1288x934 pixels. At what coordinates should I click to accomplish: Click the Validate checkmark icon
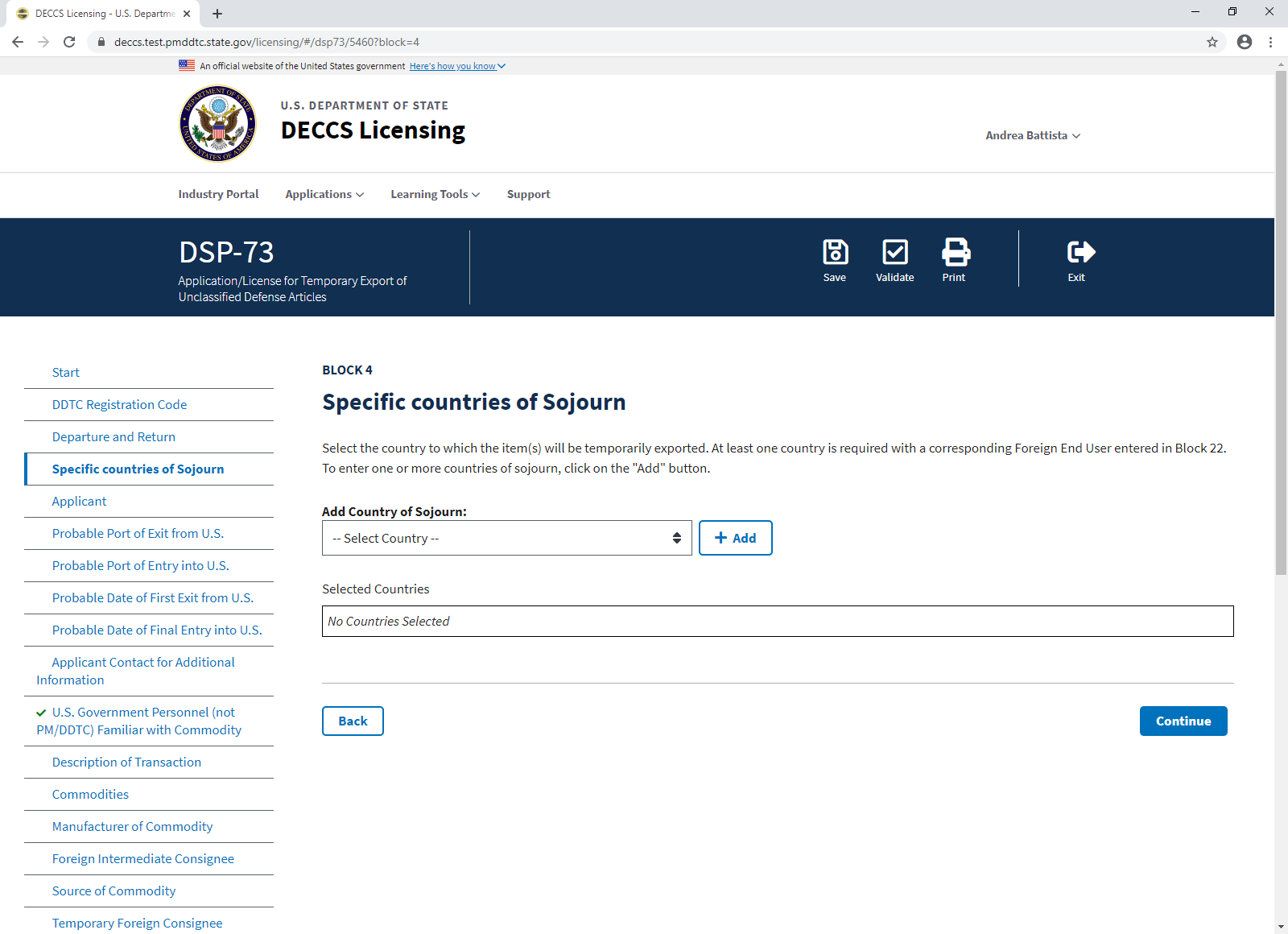point(895,252)
